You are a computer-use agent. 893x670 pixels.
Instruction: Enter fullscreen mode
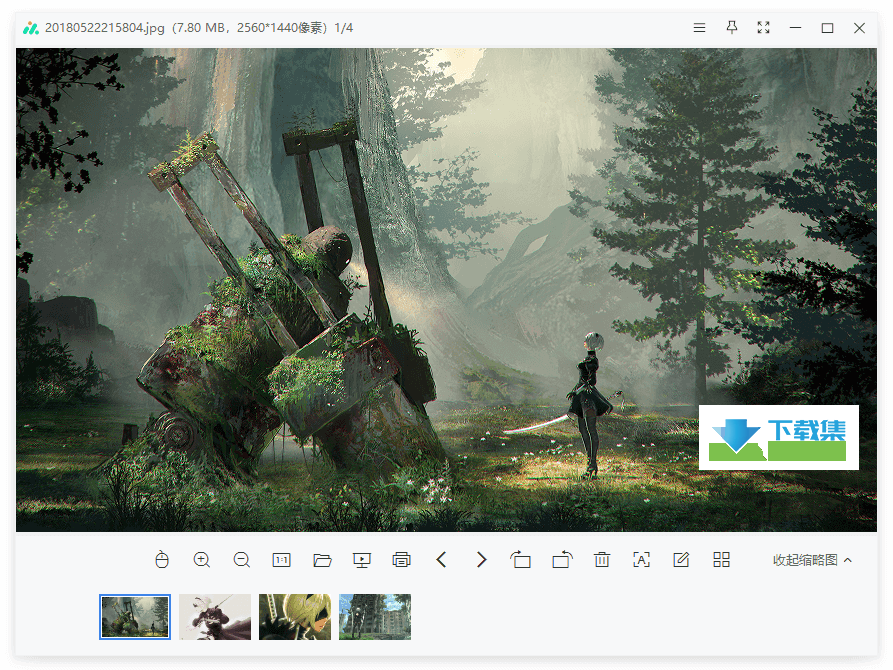(x=764, y=27)
